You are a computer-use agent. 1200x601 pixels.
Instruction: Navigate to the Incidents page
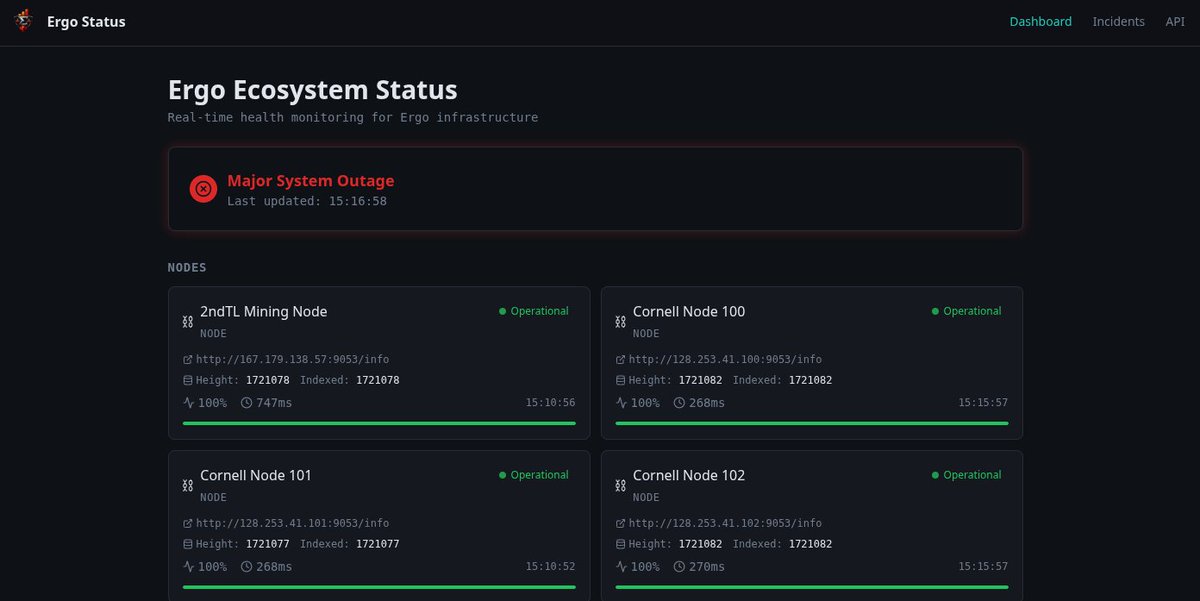(x=1118, y=21)
